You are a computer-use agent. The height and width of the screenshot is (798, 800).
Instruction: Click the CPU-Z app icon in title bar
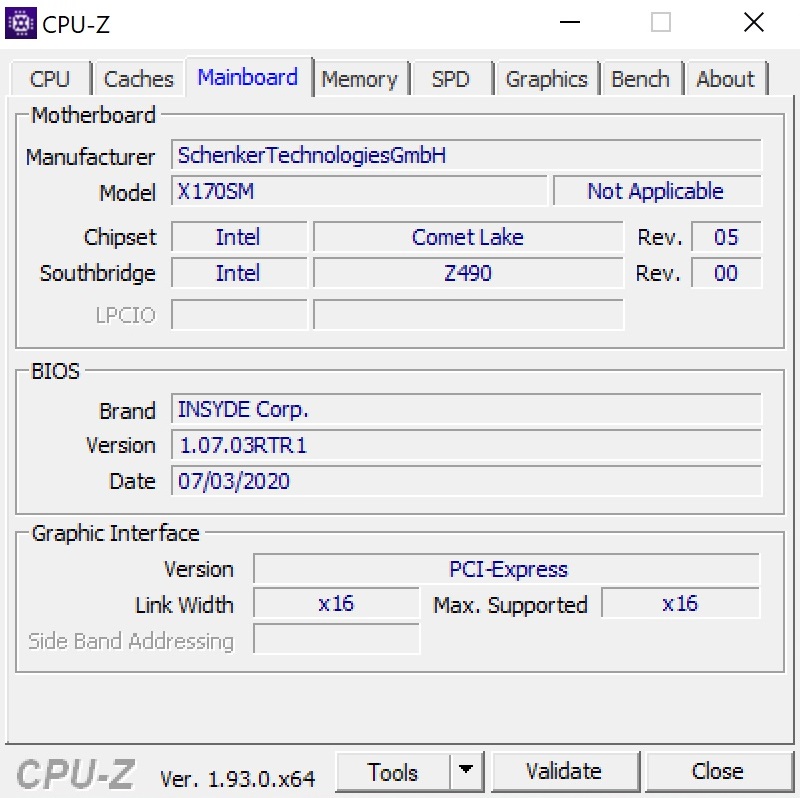pyautogui.click(x=20, y=23)
